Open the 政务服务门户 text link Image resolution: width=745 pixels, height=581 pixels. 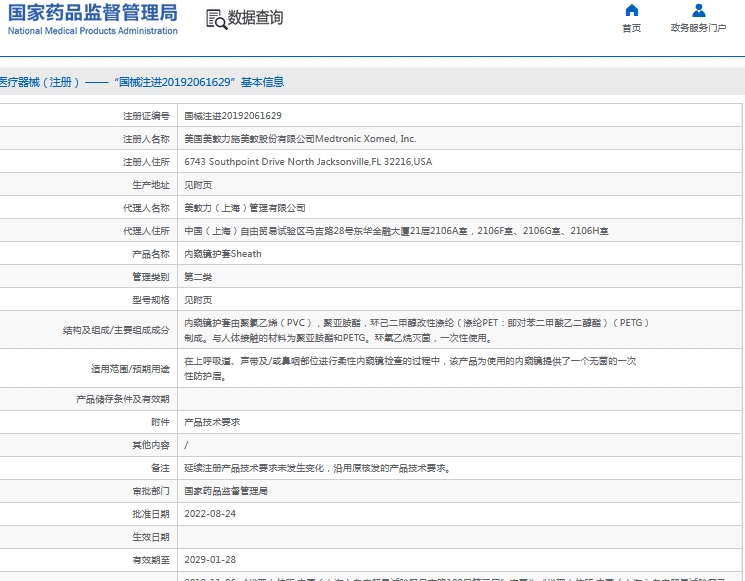point(698,29)
